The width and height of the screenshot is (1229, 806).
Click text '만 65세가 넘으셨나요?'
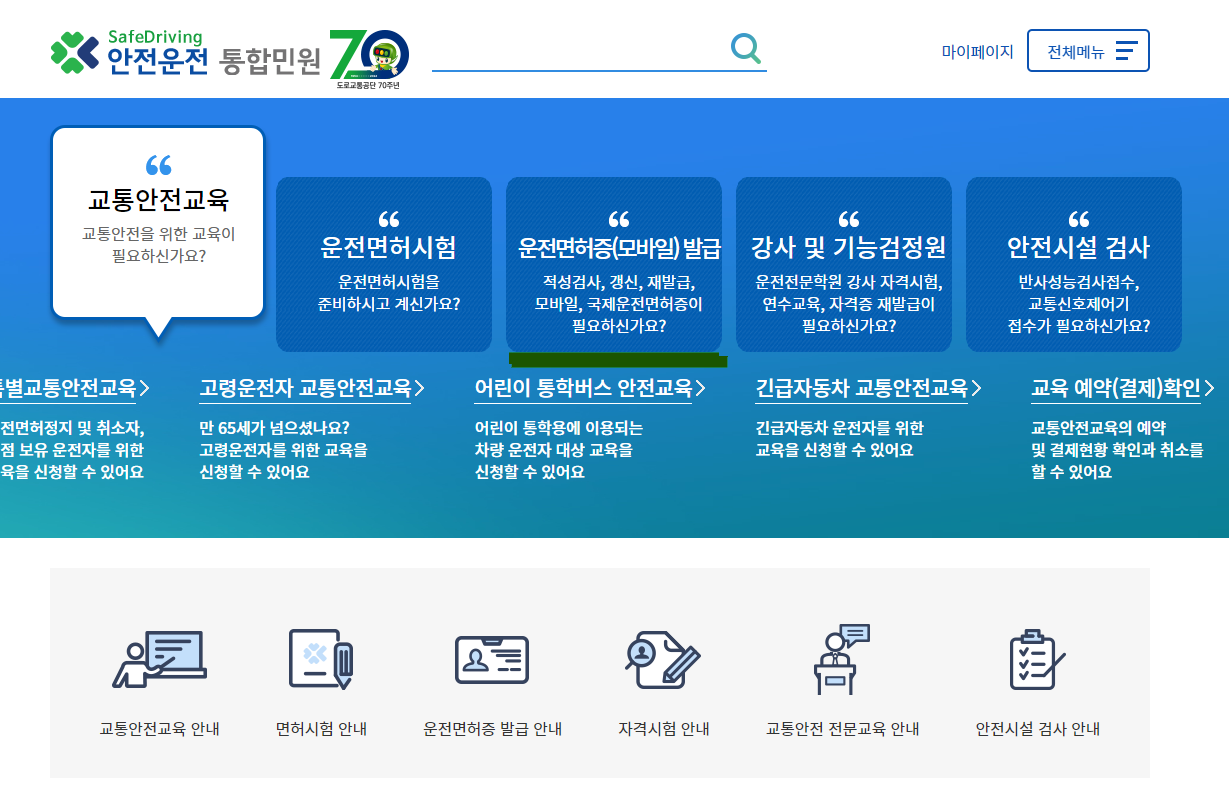pos(275,428)
